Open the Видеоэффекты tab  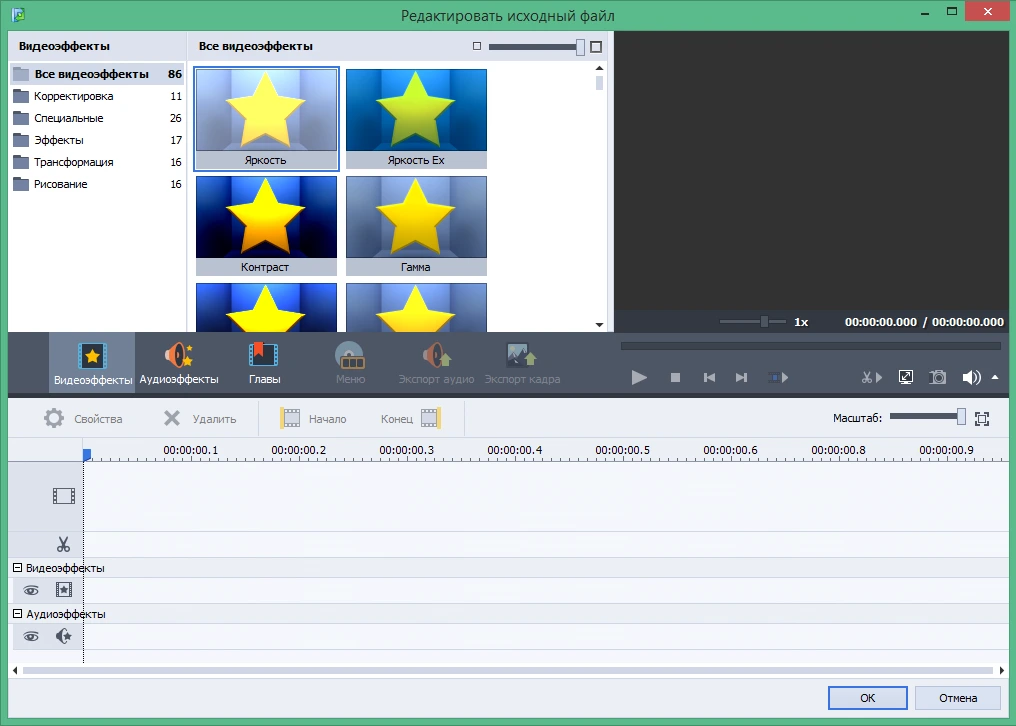pos(92,363)
